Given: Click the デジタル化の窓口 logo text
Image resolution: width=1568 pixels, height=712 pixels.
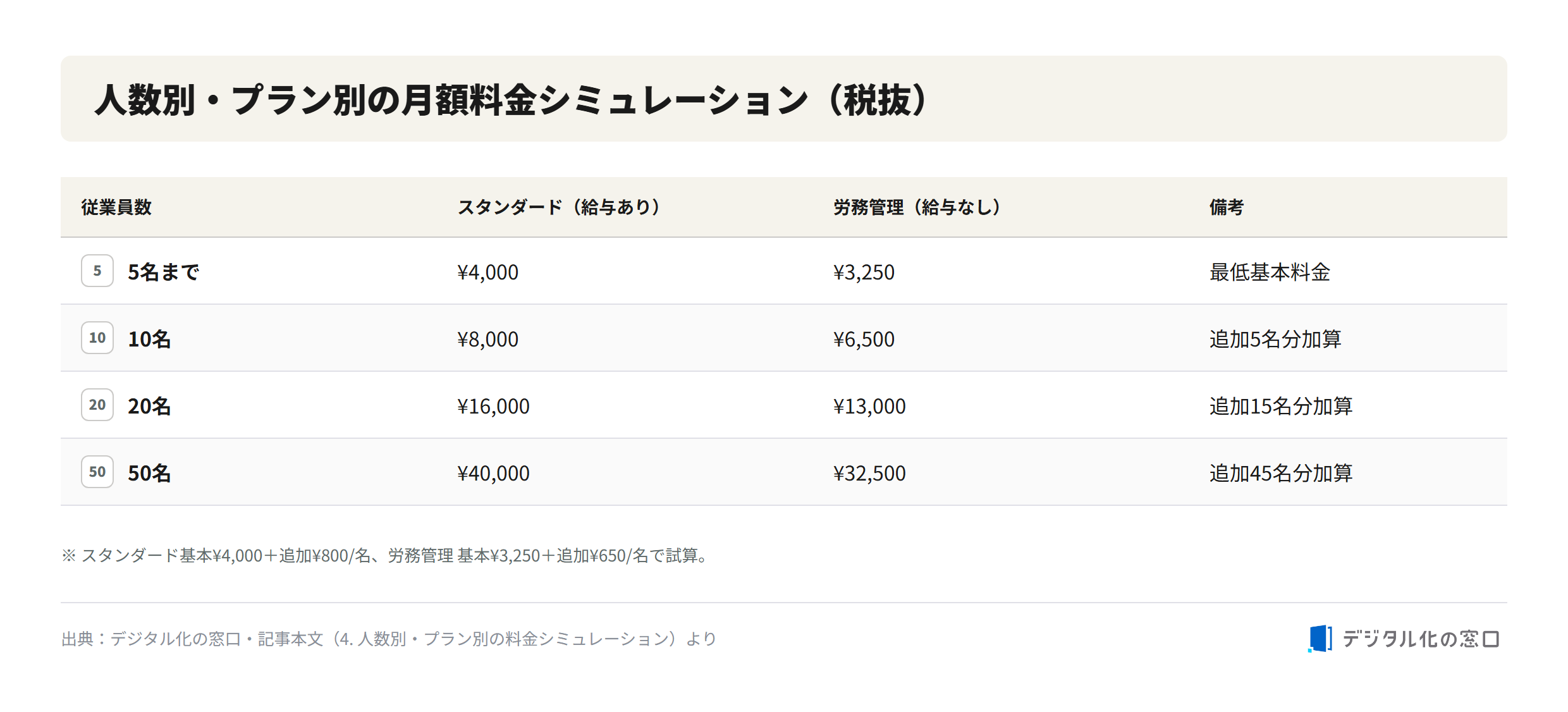Looking at the screenshot, I should (x=1421, y=639).
